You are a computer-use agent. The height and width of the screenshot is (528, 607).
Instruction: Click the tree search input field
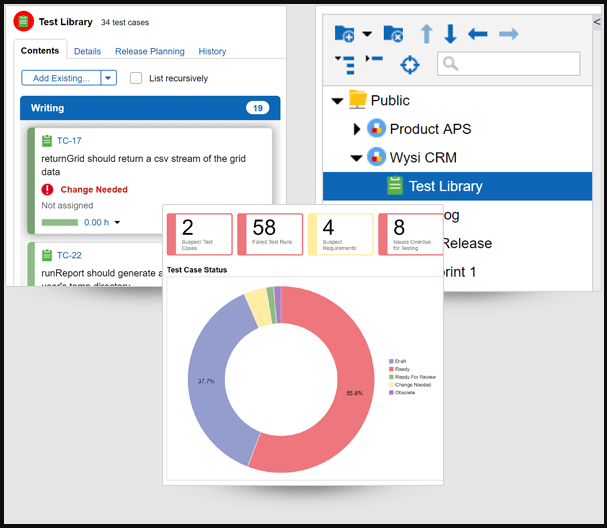tap(508, 64)
